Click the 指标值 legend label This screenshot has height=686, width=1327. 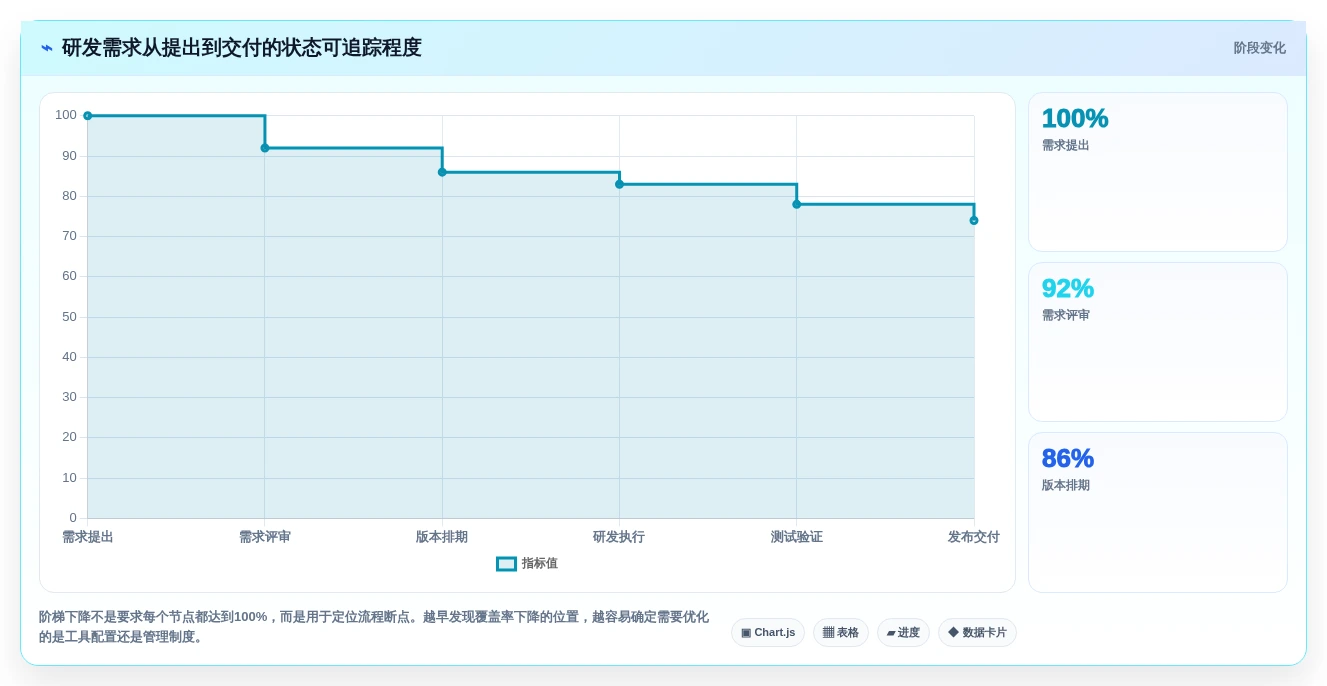click(x=539, y=564)
